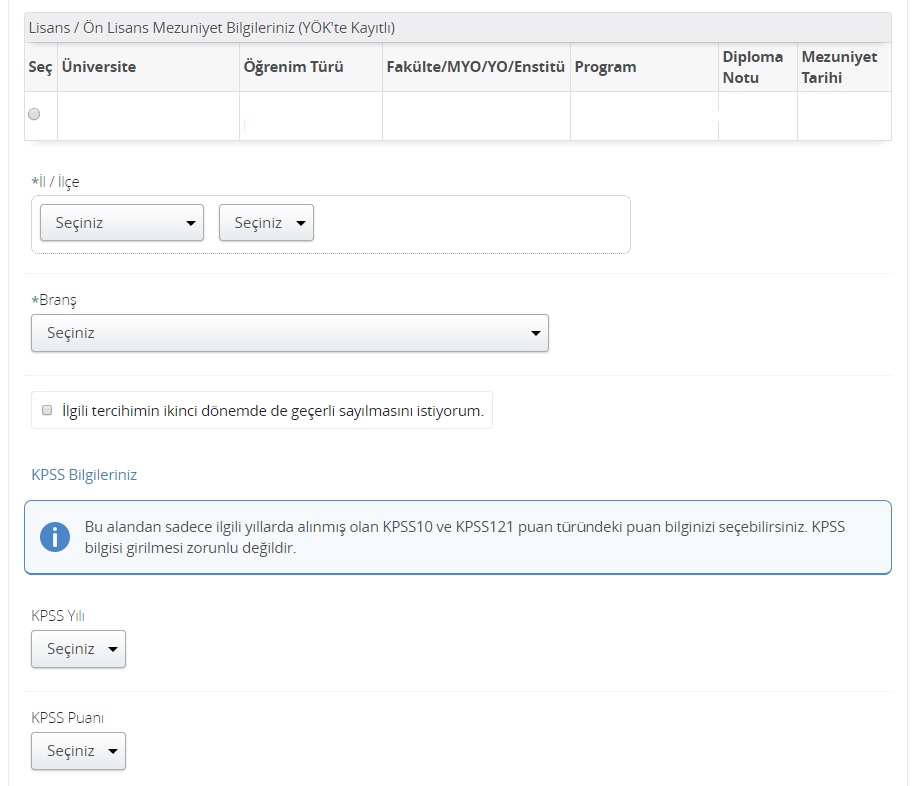This screenshot has height=786, width=915.
Task: Click the KPSS Bilgileriniz section heading
Action: point(84,475)
